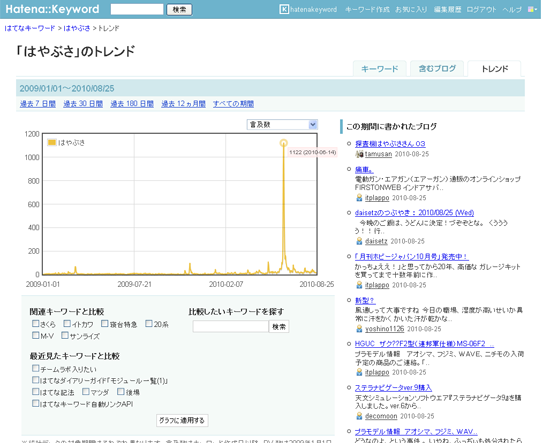Check はてなダイアリーガイド checkbox
Viewport: 541px width, 443px height.
click(x=35, y=380)
